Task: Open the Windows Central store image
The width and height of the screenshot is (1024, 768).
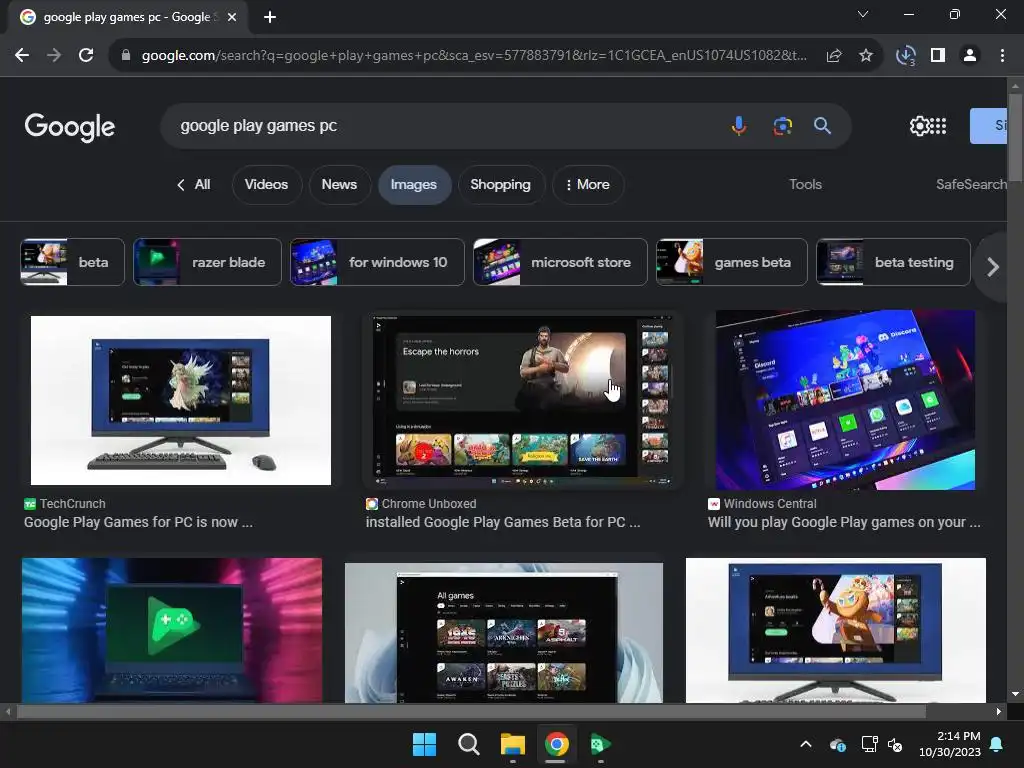Action: [845, 400]
